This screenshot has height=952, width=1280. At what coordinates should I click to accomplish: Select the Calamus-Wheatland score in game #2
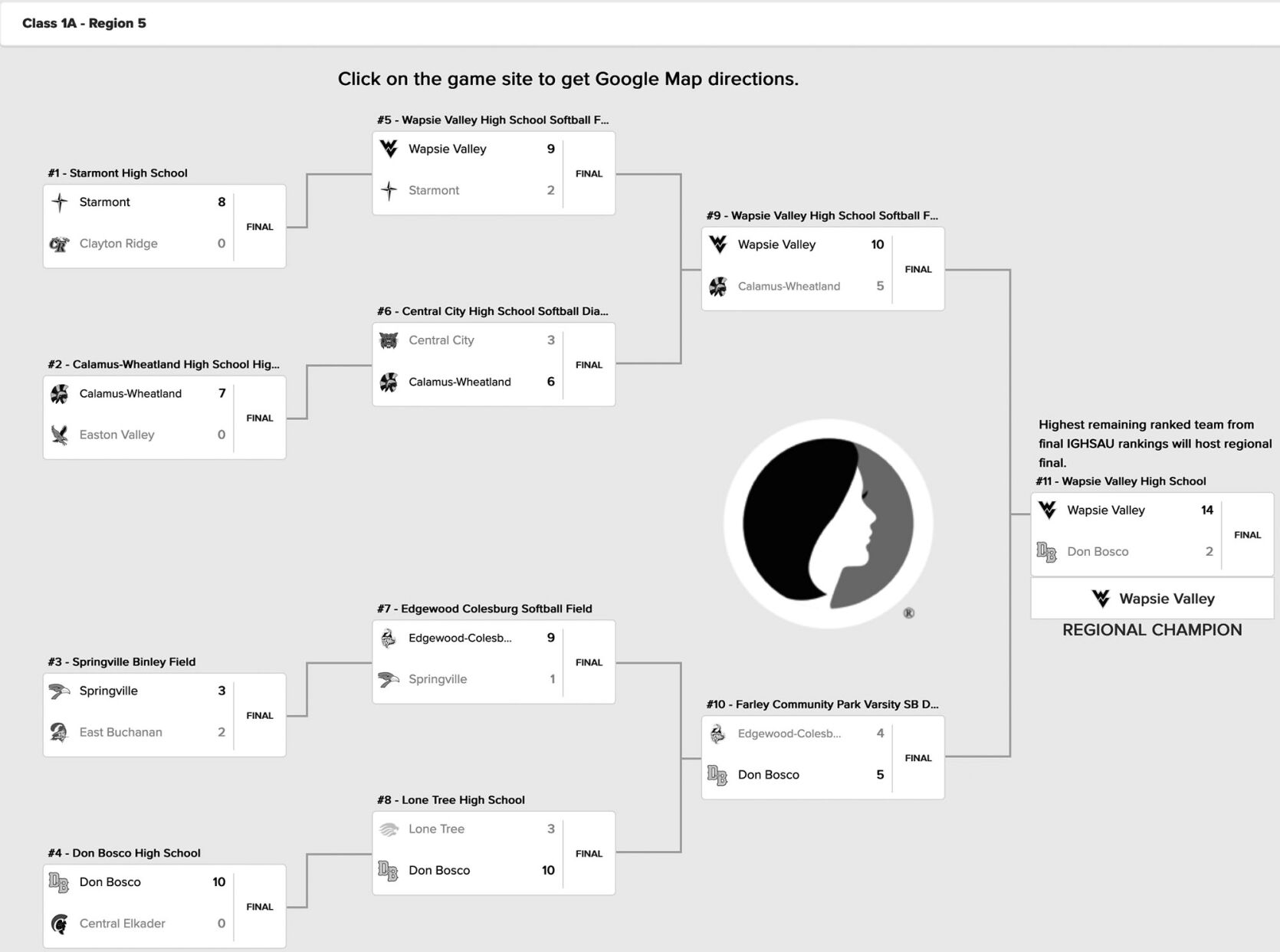(221, 393)
